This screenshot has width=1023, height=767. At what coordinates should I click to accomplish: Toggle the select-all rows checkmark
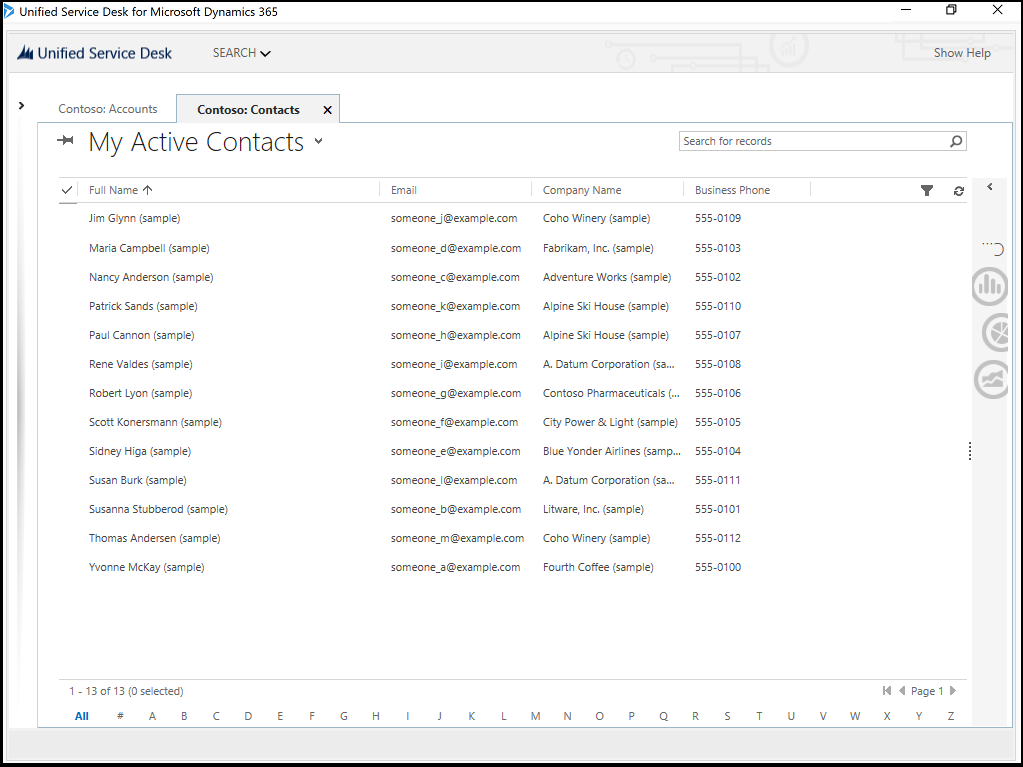[x=67, y=190]
